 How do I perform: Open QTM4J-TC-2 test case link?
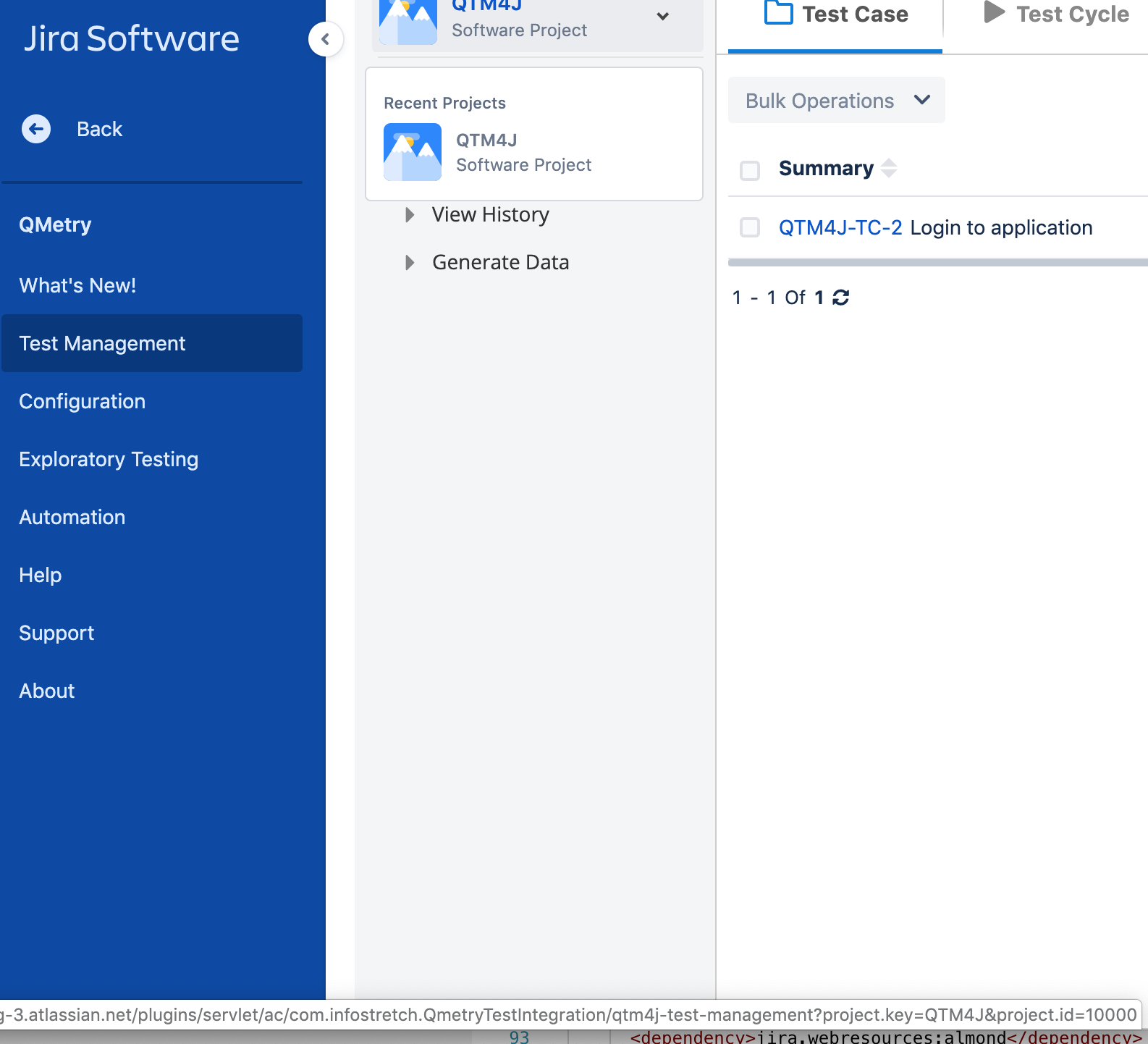tap(840, 227)
